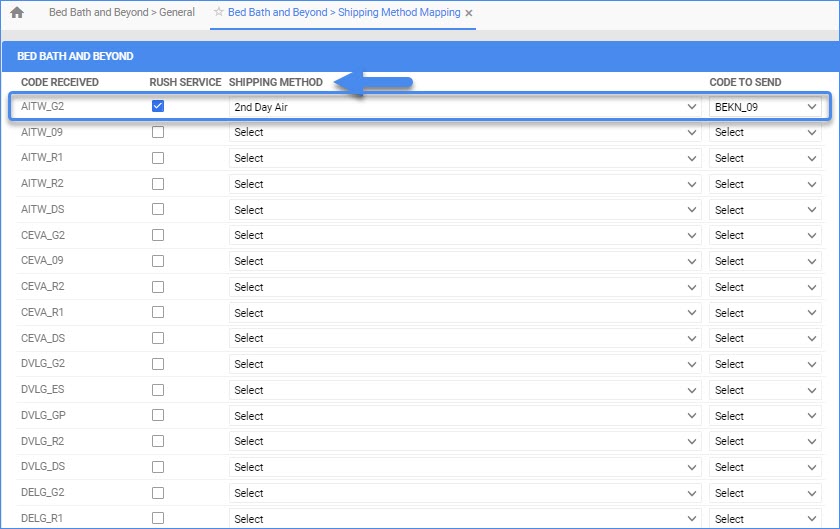
Task: Select shipping method for CEVA_G2
Action: point(465,235)
